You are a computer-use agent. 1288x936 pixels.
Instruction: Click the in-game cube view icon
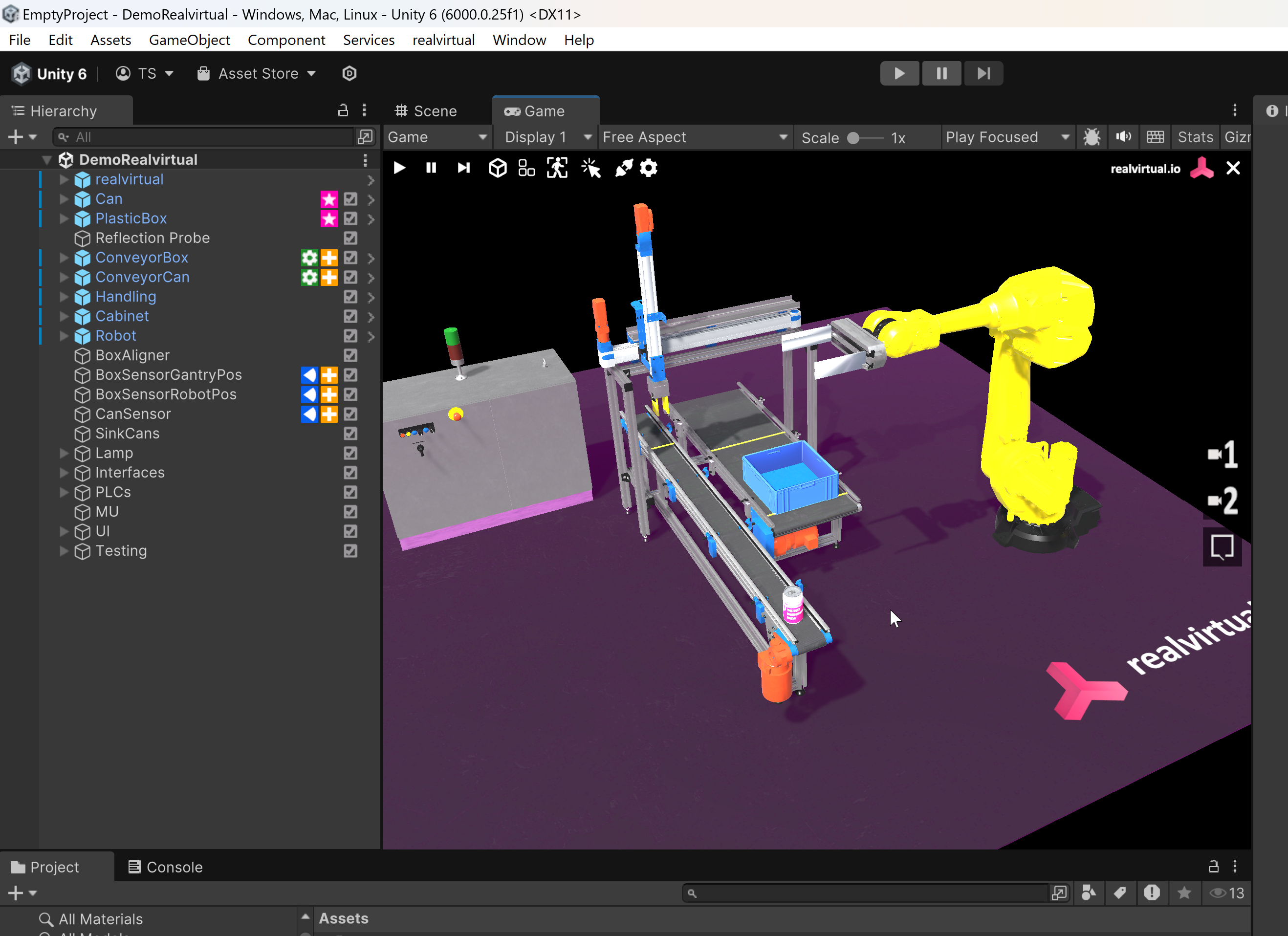(x=498, y=168)
